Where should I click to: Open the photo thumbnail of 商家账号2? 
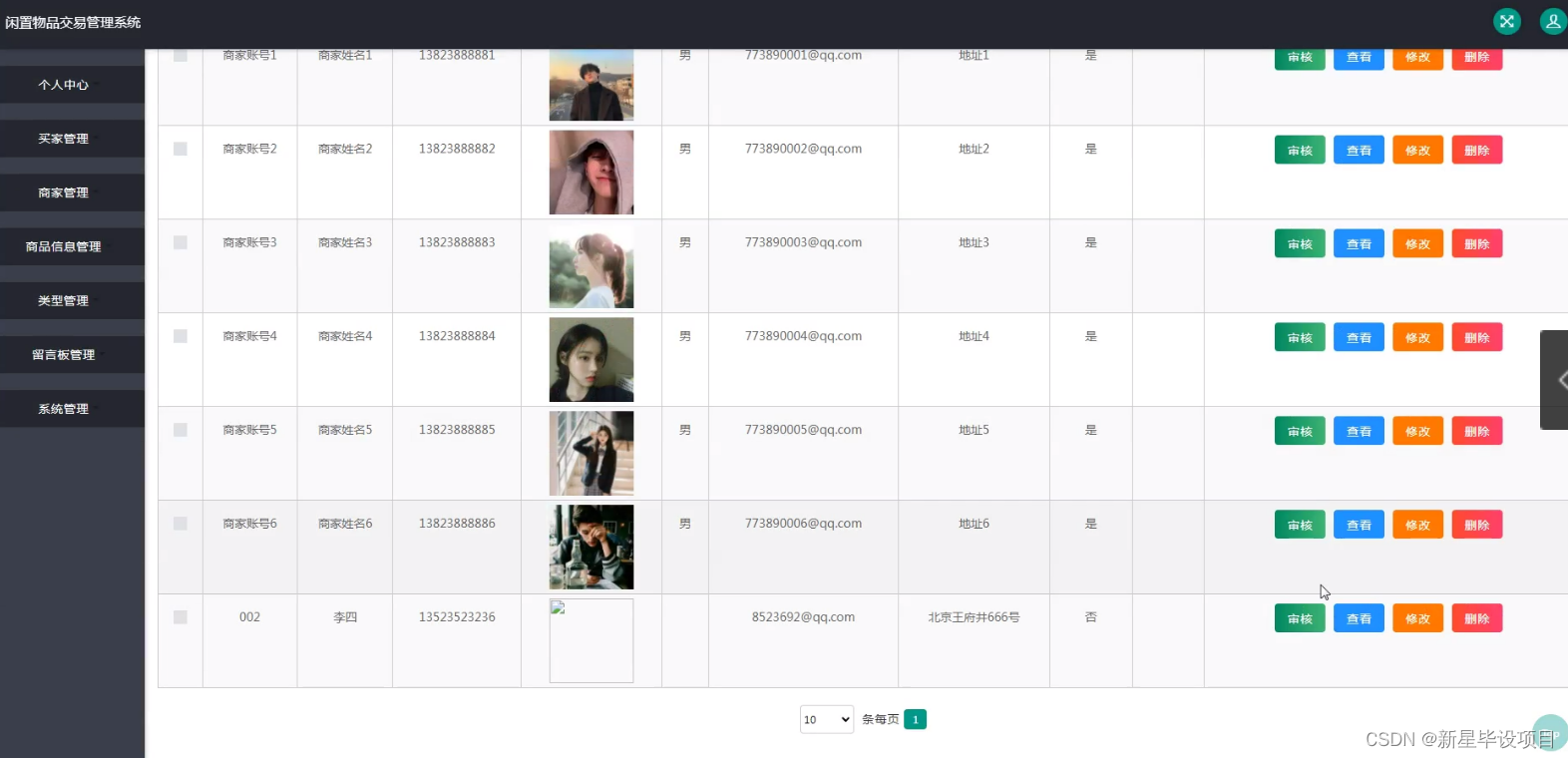(x=591, y=173)
